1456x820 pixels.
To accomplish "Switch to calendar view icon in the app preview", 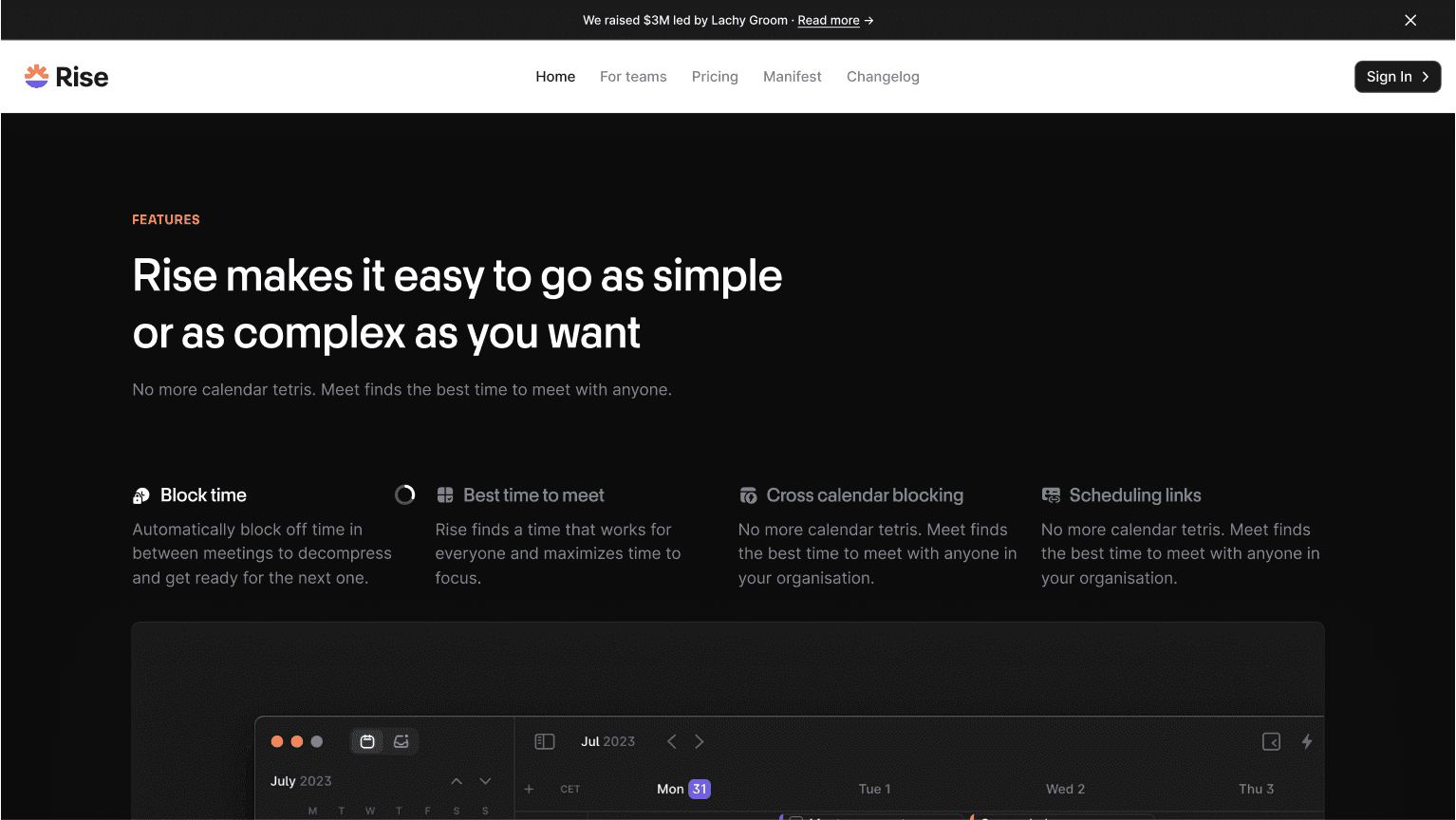I will tap(367, 741).
